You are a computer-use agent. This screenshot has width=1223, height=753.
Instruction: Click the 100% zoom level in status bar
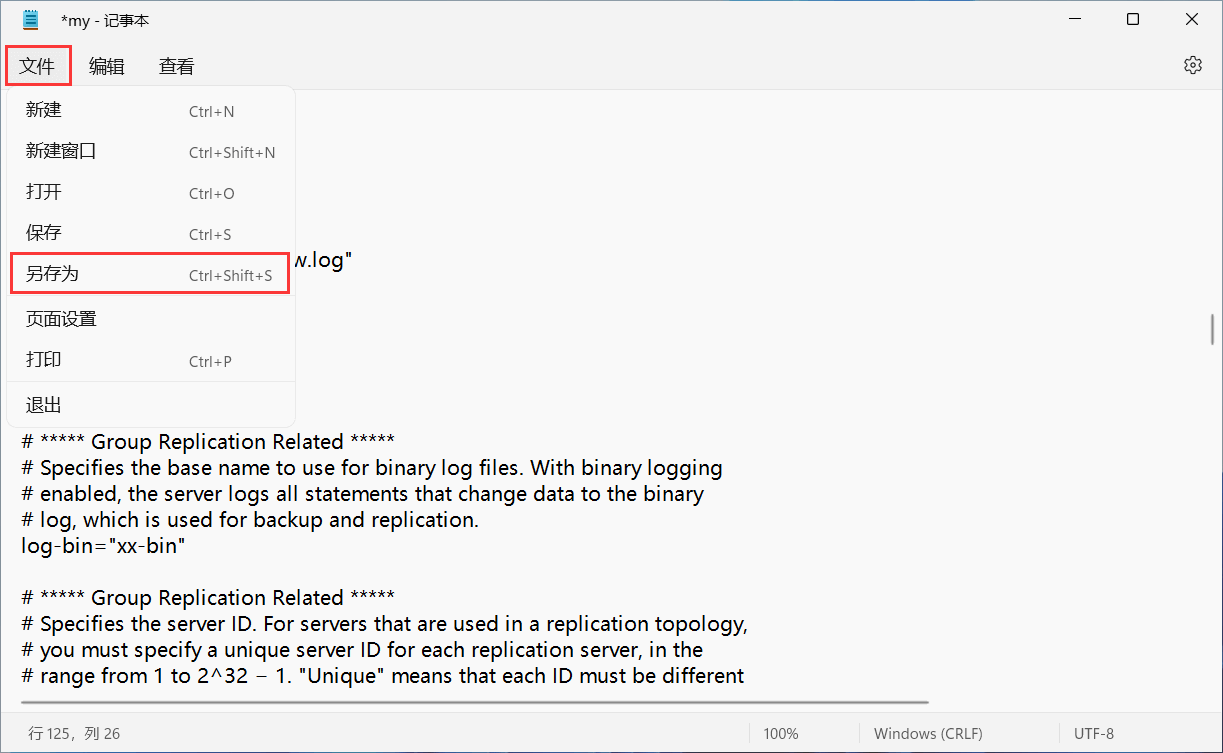click(x=780, y=734)
